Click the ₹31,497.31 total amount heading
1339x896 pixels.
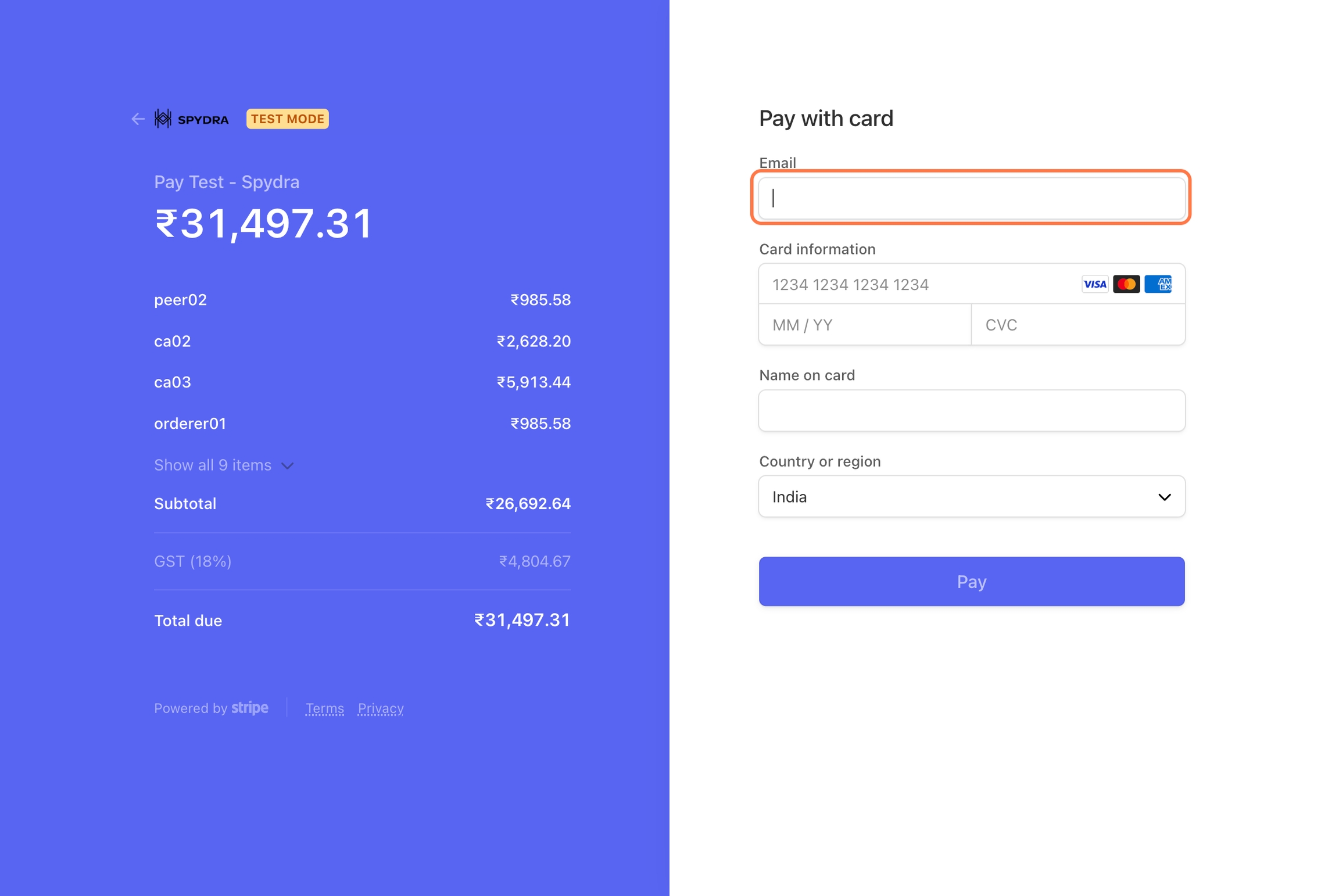[x=263, y=223]
